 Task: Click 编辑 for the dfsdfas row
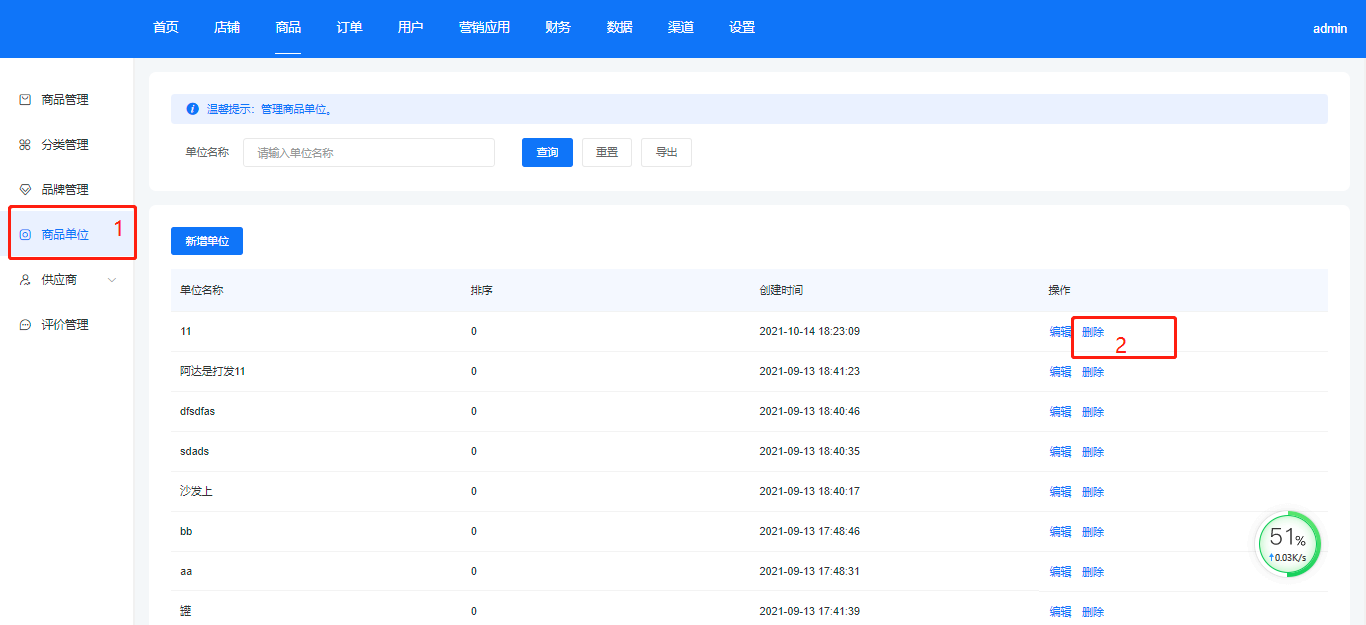click(1060, 412)
